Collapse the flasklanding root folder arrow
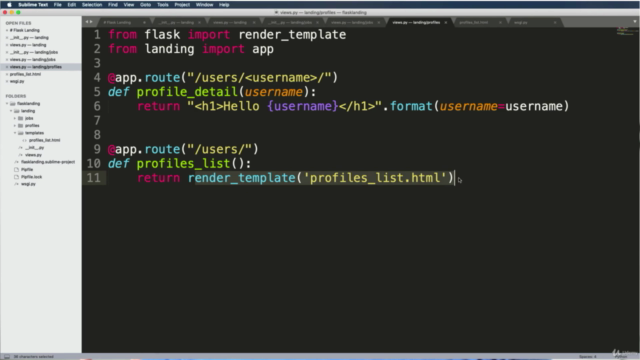640x360 pixels. coord(7,104)
